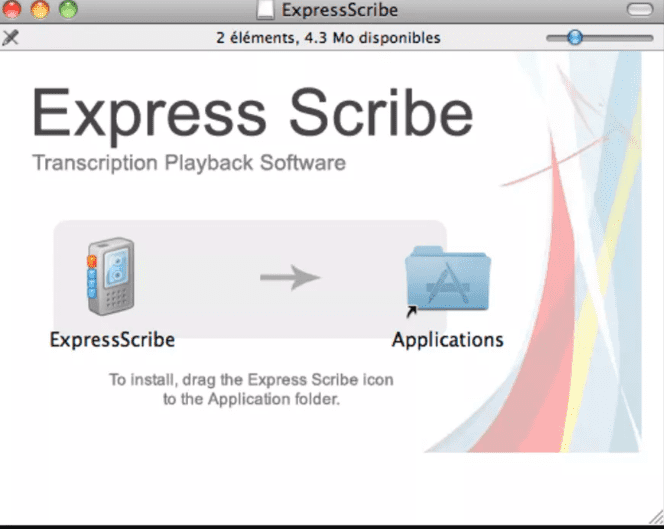
Task: Adjust the icon size slider
Action: pos(575,38)
